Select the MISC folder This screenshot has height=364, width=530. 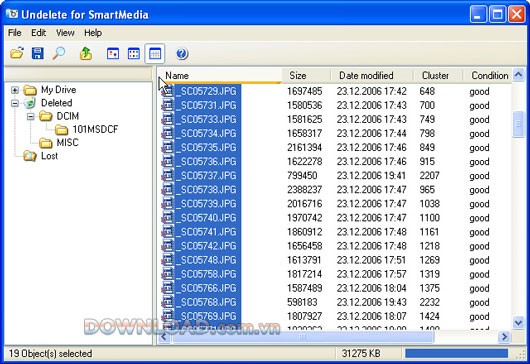(67, 142)
